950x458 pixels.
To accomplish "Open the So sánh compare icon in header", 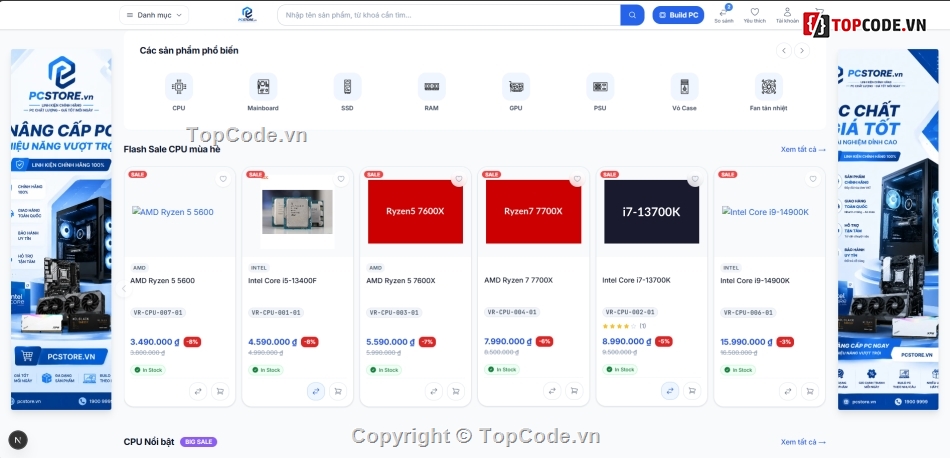I will click(723, 15).
